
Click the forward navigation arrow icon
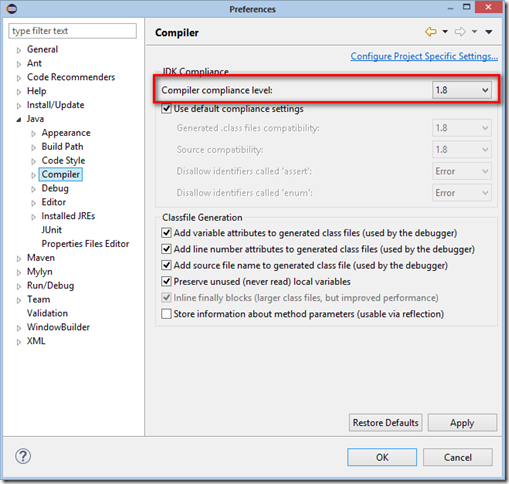[x=460, y=32]
